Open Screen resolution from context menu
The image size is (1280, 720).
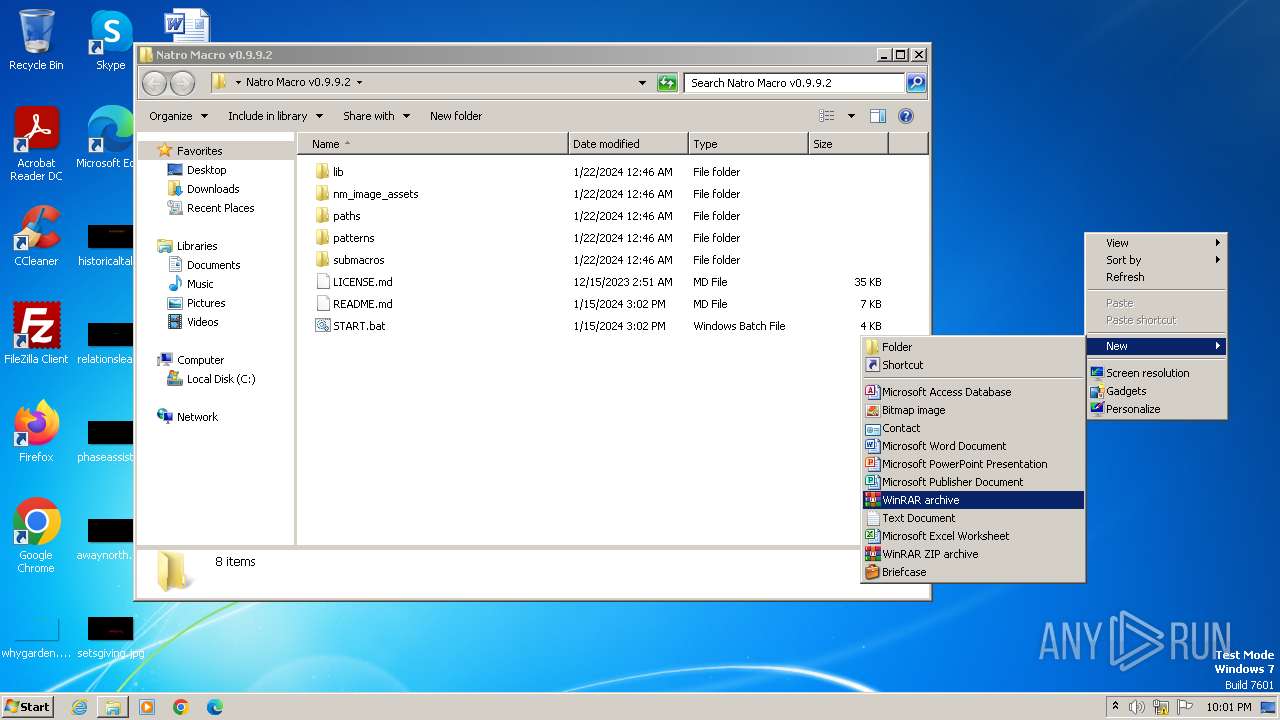pos(1156,373)
